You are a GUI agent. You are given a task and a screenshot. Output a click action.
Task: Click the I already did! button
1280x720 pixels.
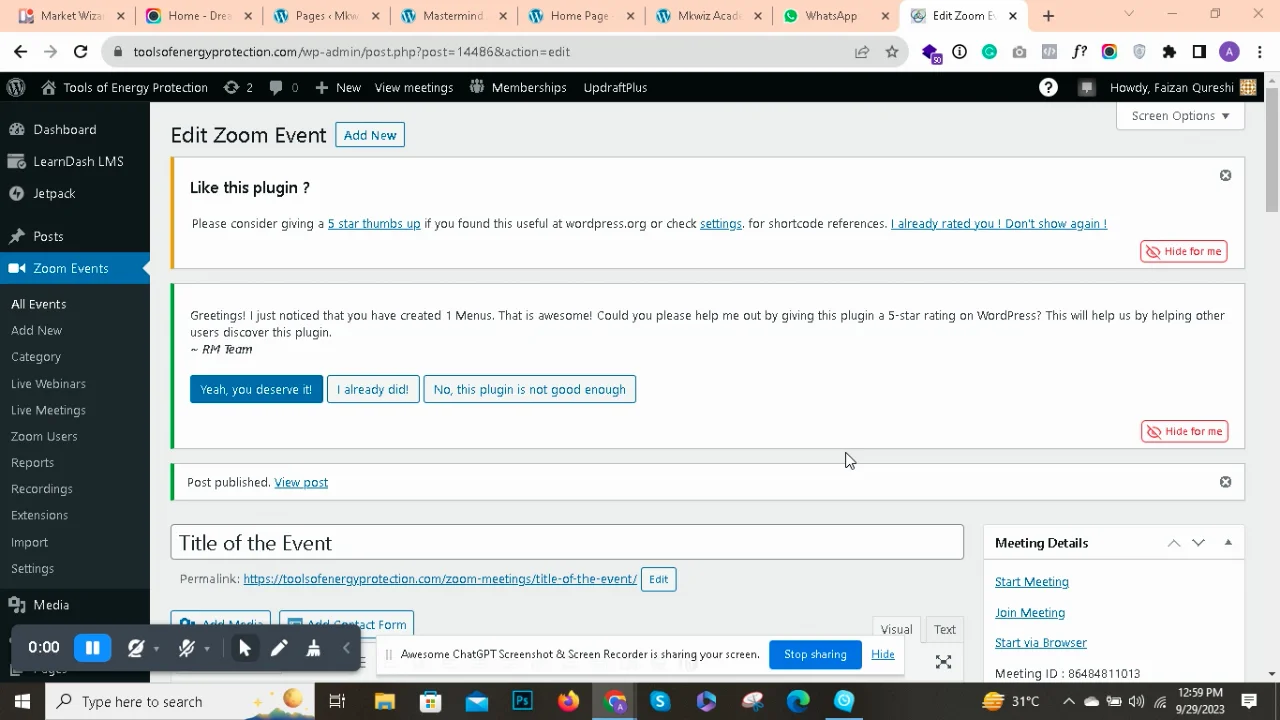point(373,389)
